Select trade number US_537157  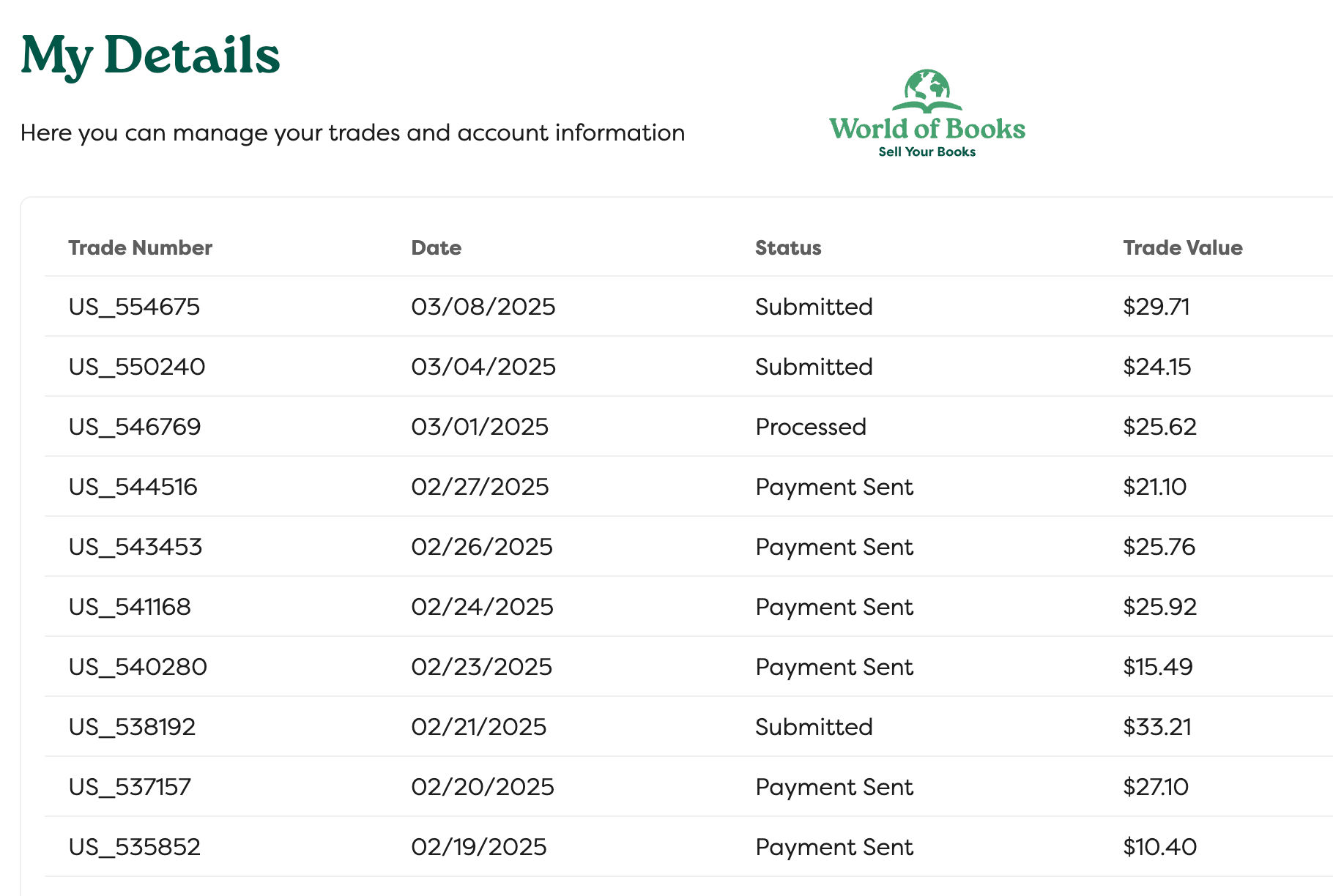tap(130, 787)
